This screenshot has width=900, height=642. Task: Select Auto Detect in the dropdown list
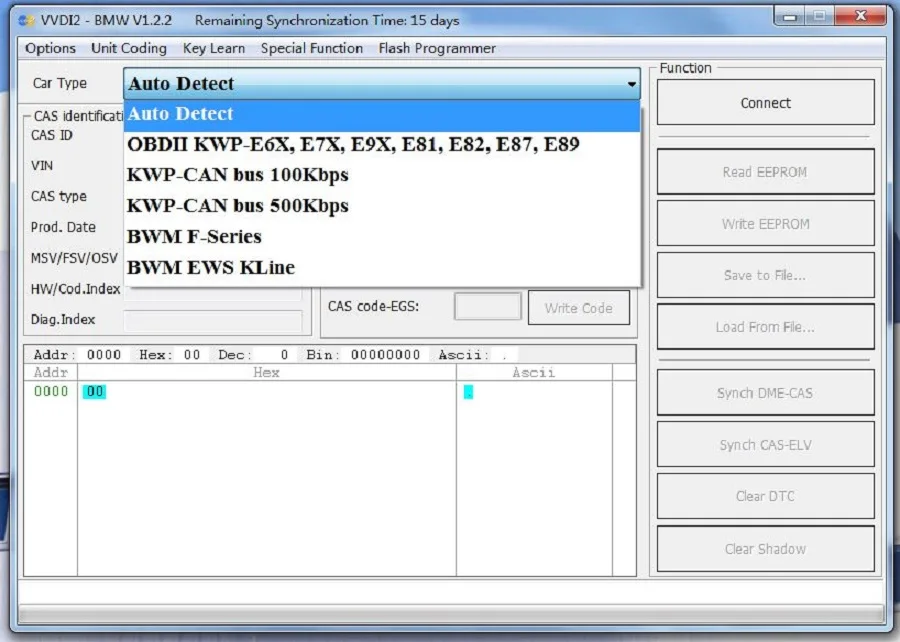click(382, 114)
